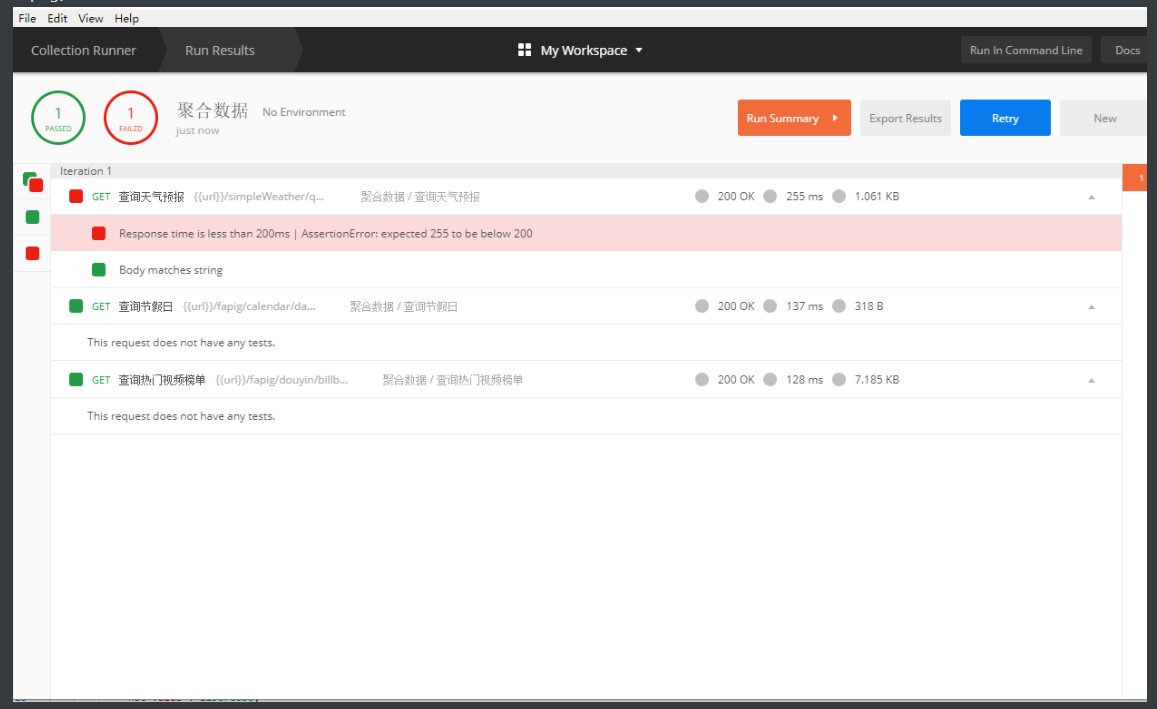Click the 318 B response size
Screen dimensions: 1157x709
pyautogui.click(x=868, y=306)
